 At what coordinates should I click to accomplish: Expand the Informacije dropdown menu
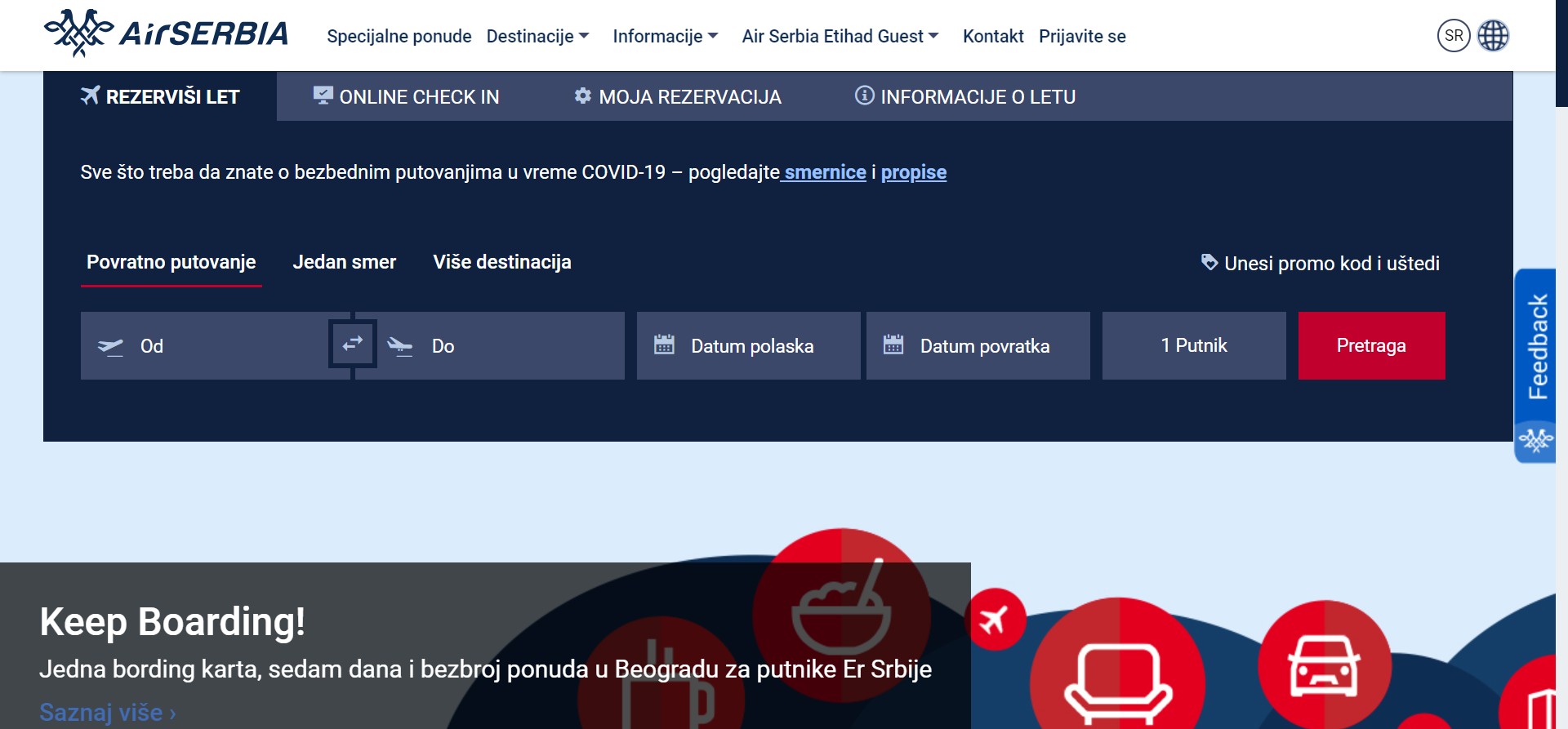pos(665,36)
